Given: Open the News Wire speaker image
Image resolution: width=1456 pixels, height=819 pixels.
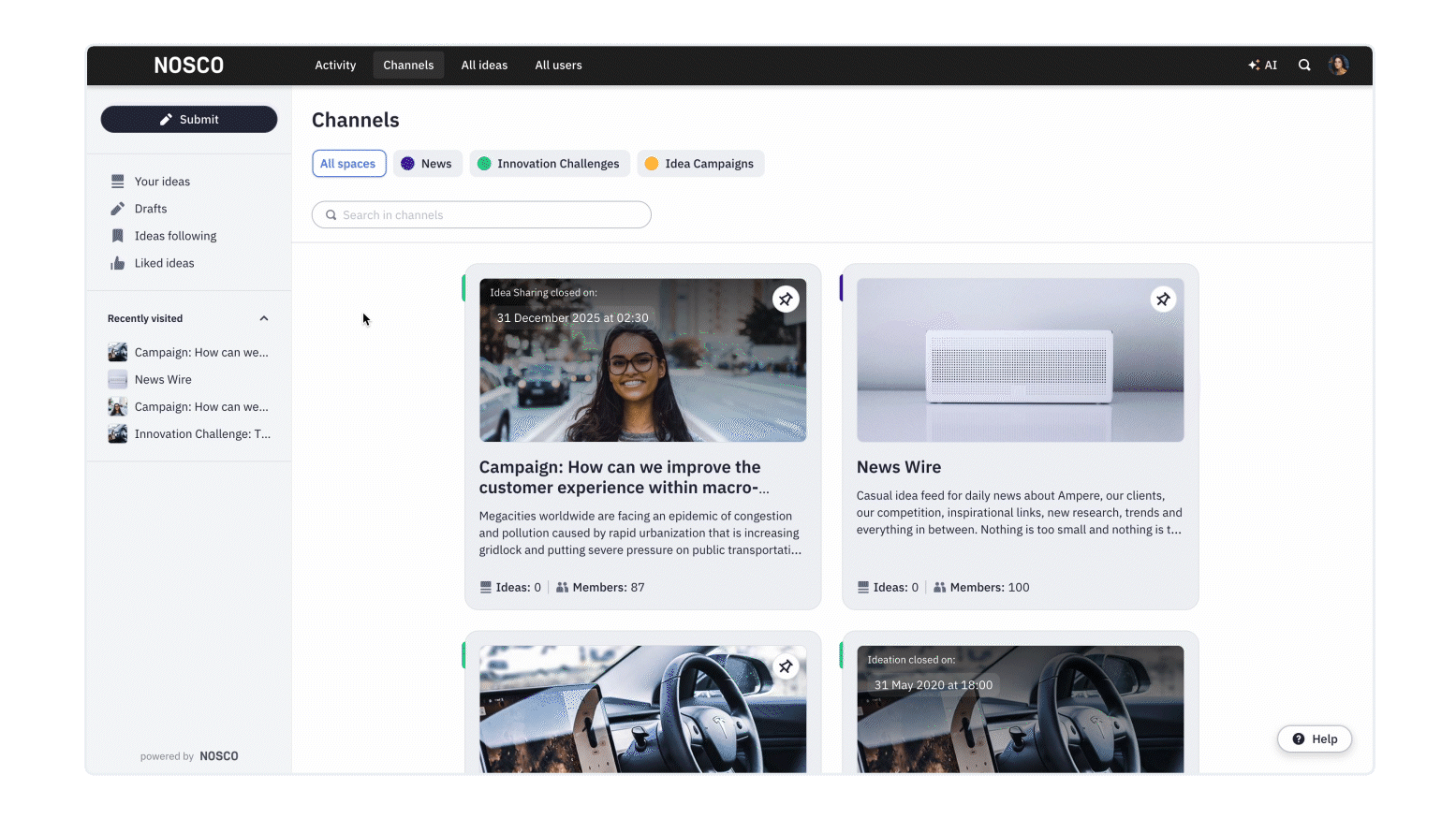Looking at the screenshot, I should [x=1020, y=360].
